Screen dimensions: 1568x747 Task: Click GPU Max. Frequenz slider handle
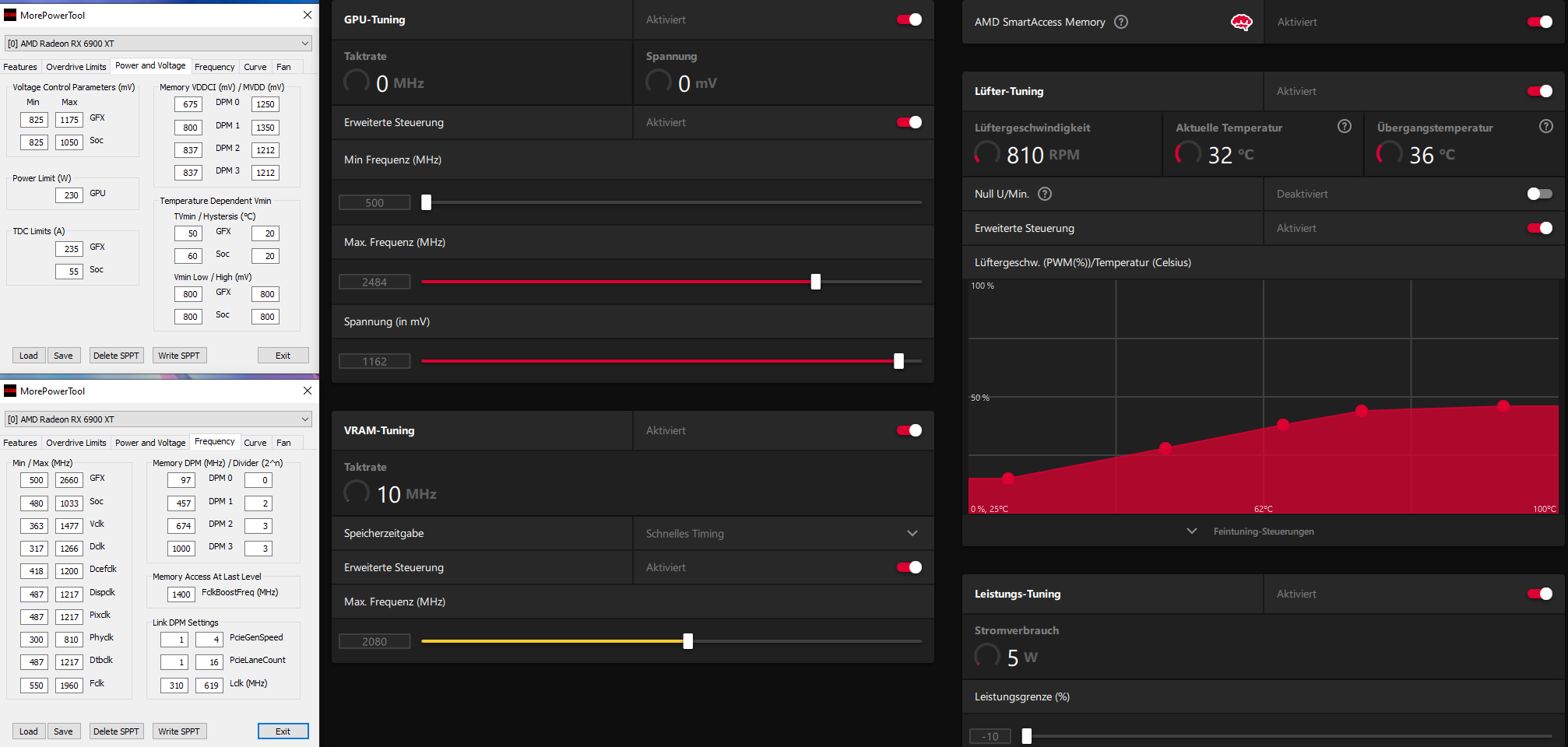pyautogui.click(x=815, y=282)
